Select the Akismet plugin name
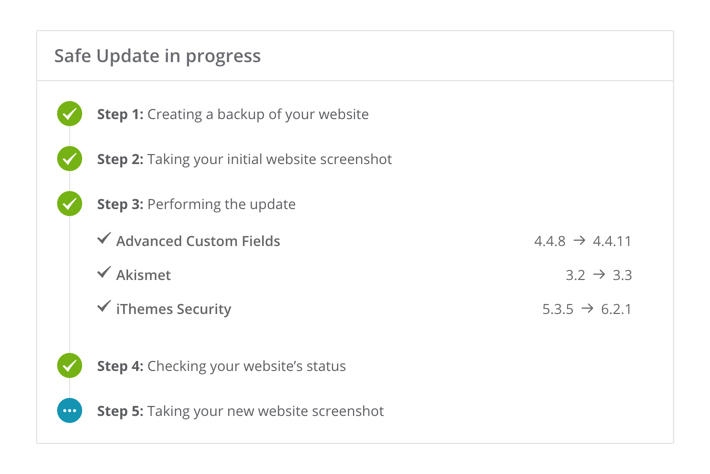The height and width of the screenshot is (474, 710). 143,275
